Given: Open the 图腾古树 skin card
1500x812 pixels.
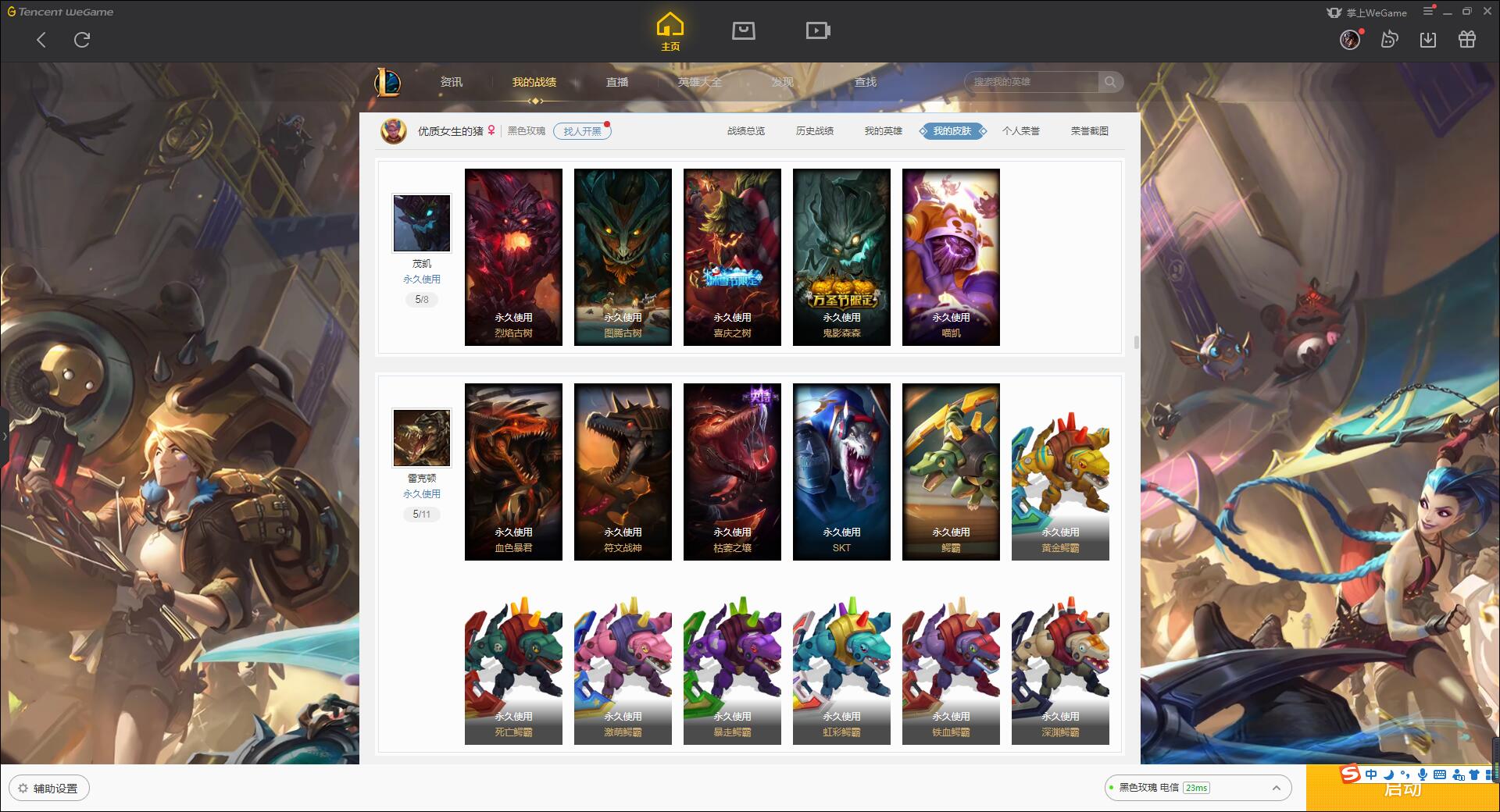Looking at the screenshot, I should pos(623,257).
